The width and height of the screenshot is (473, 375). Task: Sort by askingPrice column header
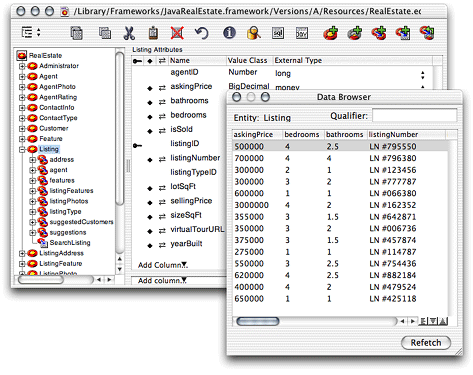tap(257, 135)
